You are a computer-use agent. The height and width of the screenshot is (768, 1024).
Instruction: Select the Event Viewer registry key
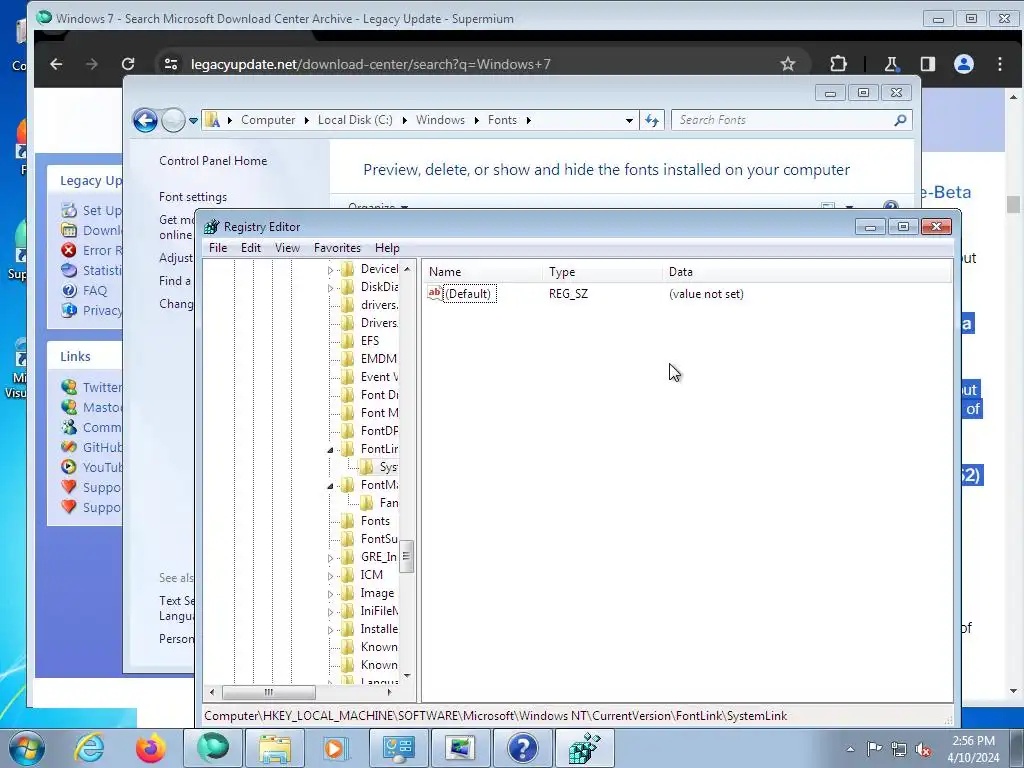coord(370,377)
